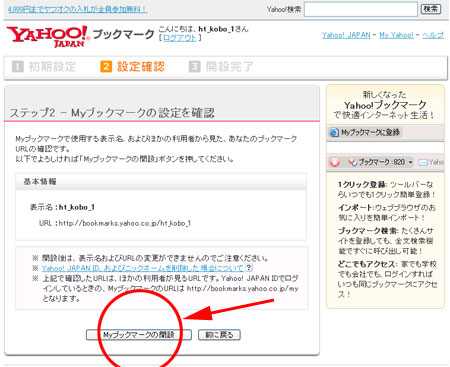The image size is (450, 367).
Task: Open the ヘルプ link
Action: pyautogui.click(x=433, y=35)
